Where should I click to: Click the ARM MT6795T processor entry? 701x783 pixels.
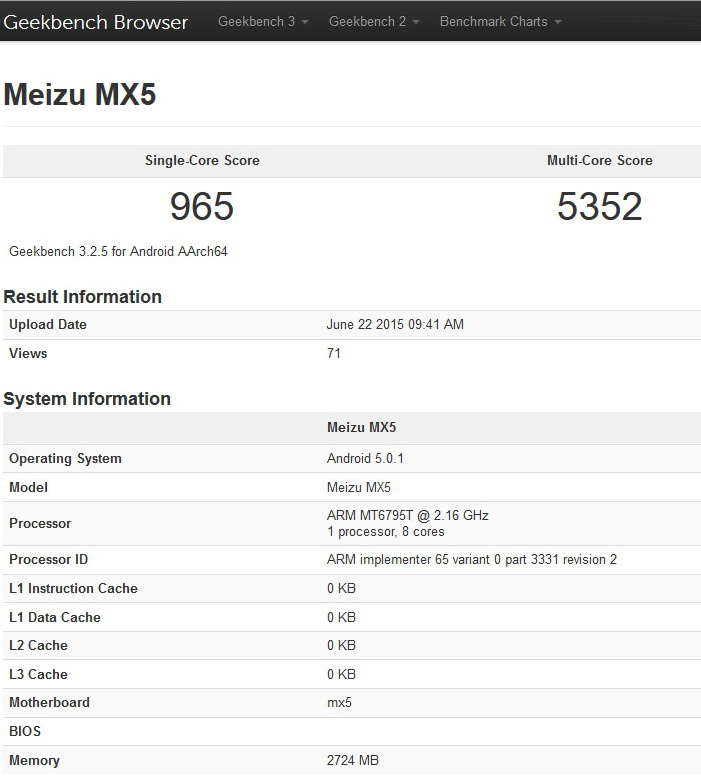[x=407, y=516]
